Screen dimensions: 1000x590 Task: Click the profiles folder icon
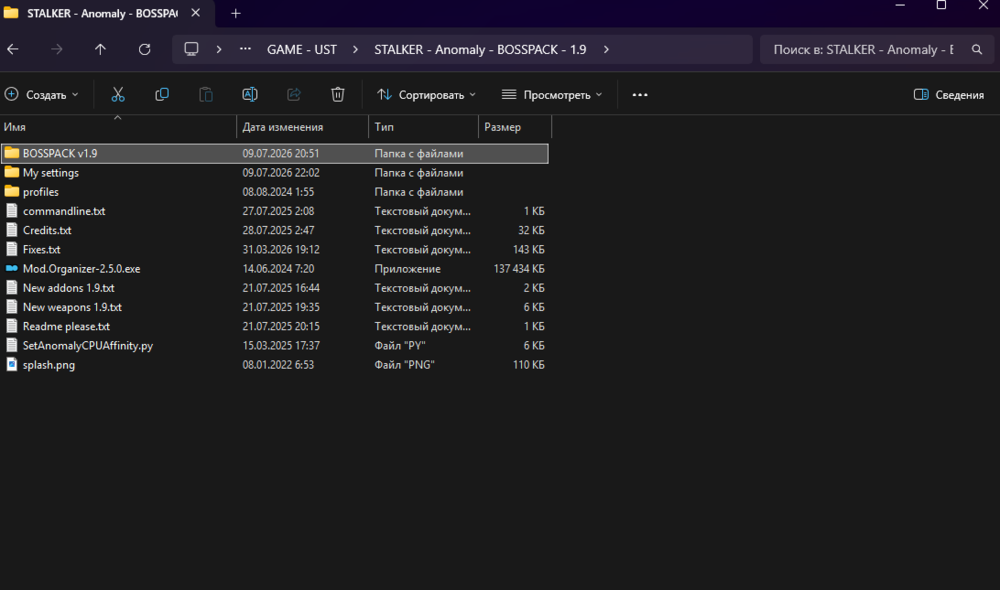(11, 191)
